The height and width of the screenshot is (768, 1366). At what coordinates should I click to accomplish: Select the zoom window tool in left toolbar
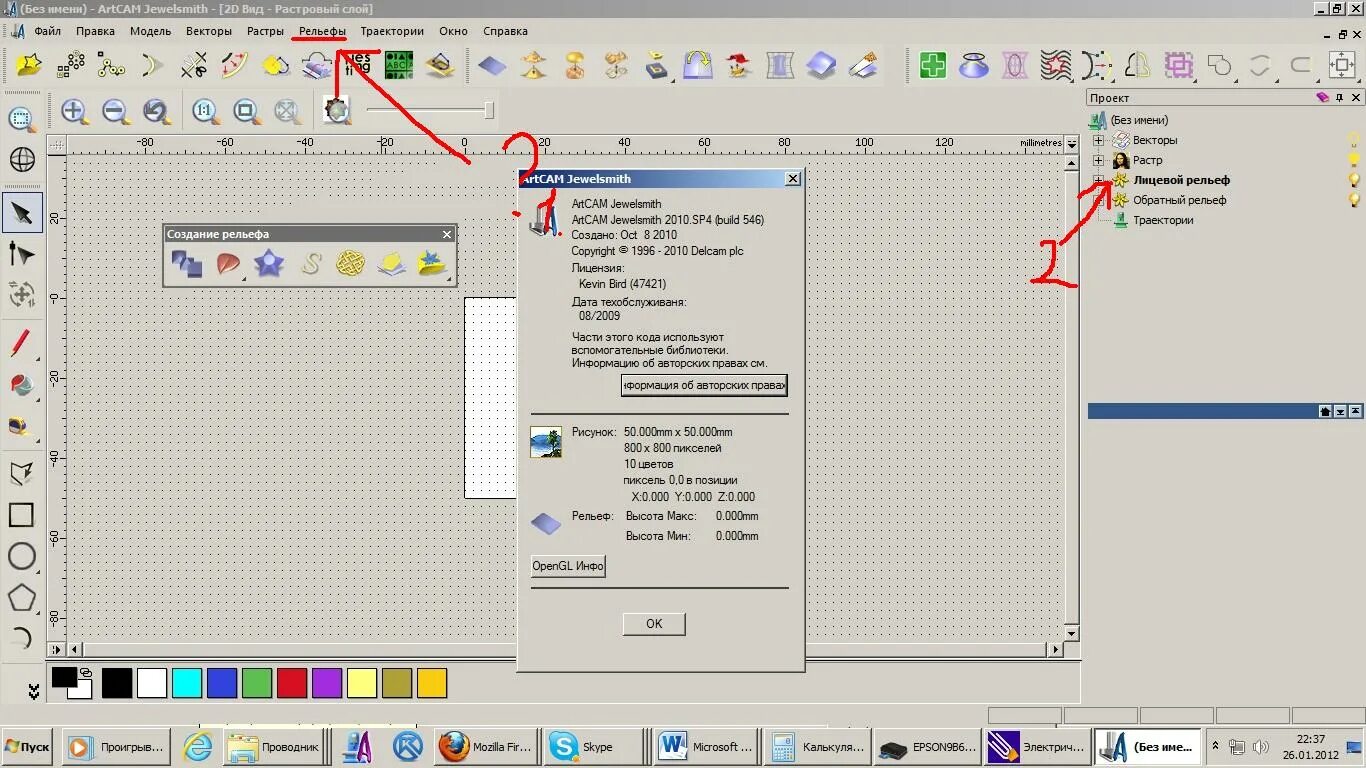(22, 120)
